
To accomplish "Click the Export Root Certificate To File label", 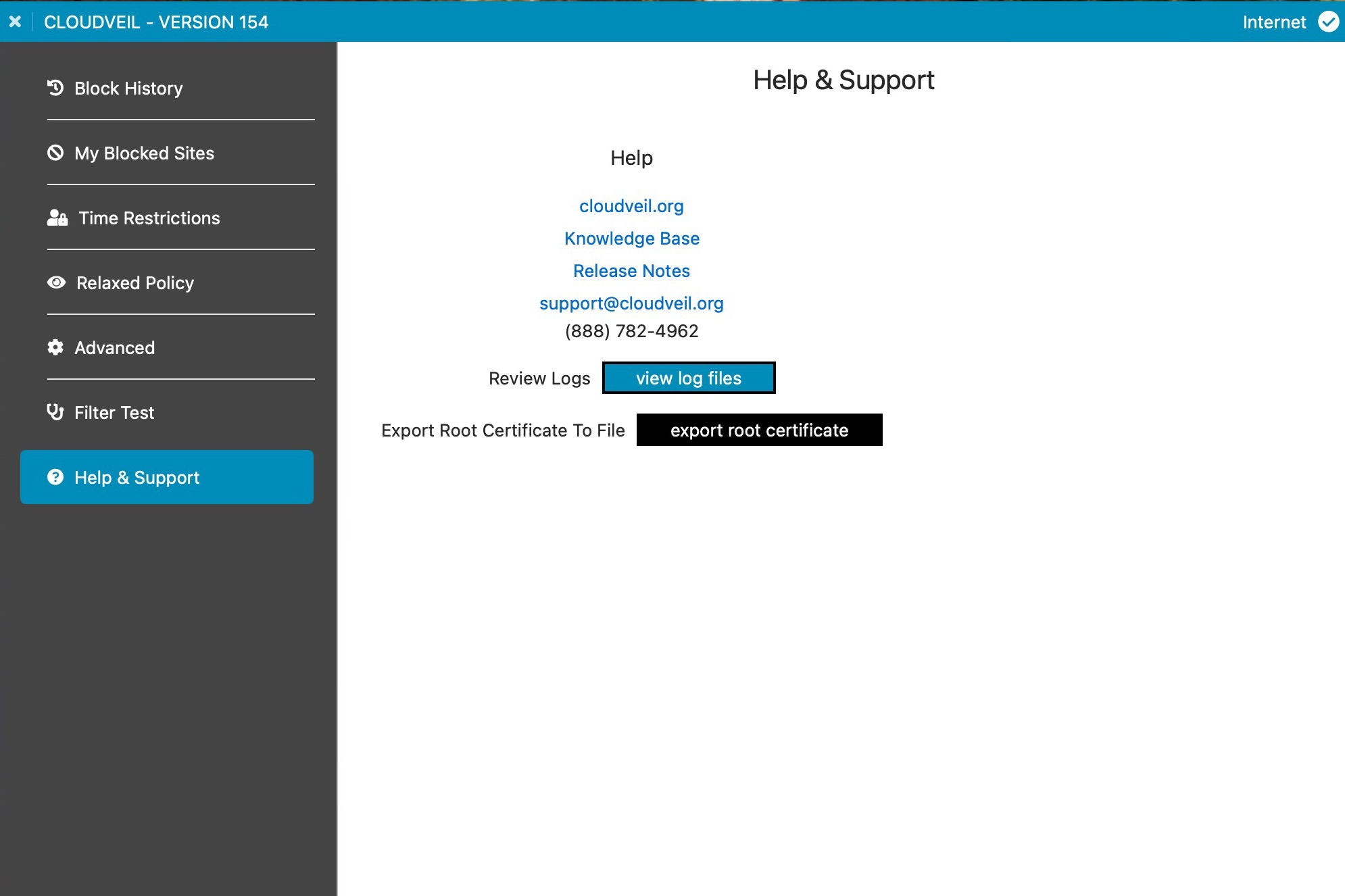I will tap(503, 430).
